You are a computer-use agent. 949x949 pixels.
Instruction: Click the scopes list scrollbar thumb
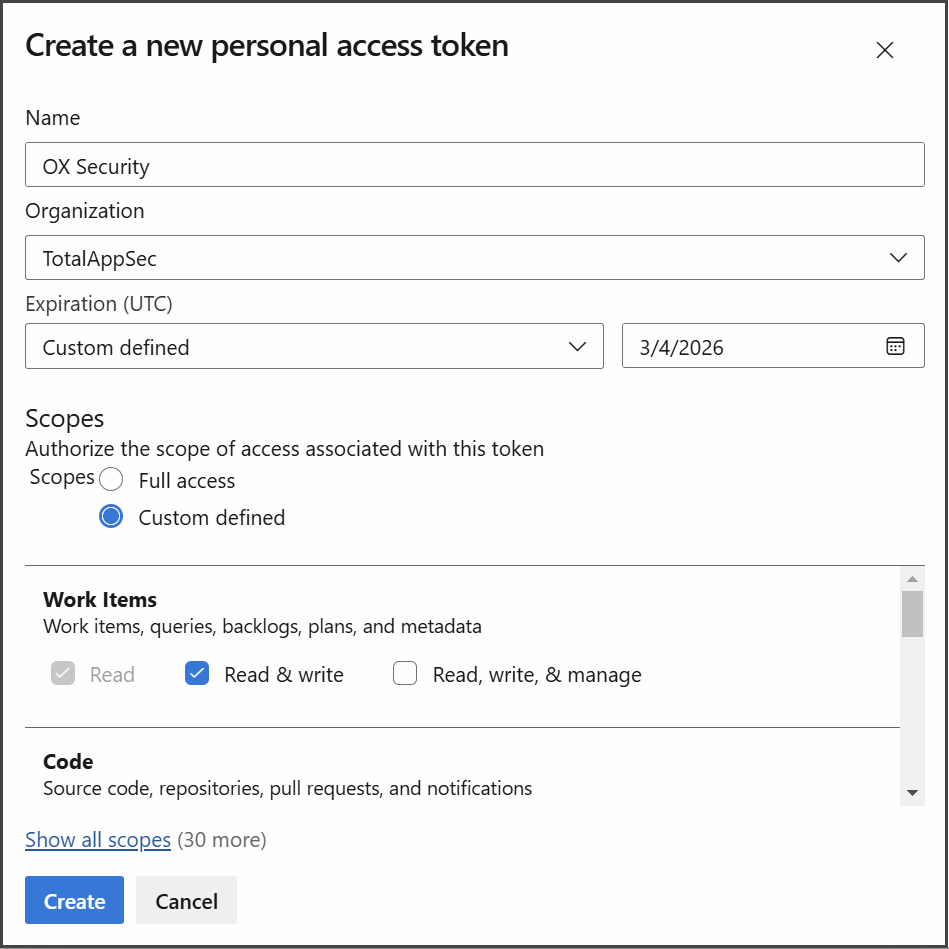(911, 613)
